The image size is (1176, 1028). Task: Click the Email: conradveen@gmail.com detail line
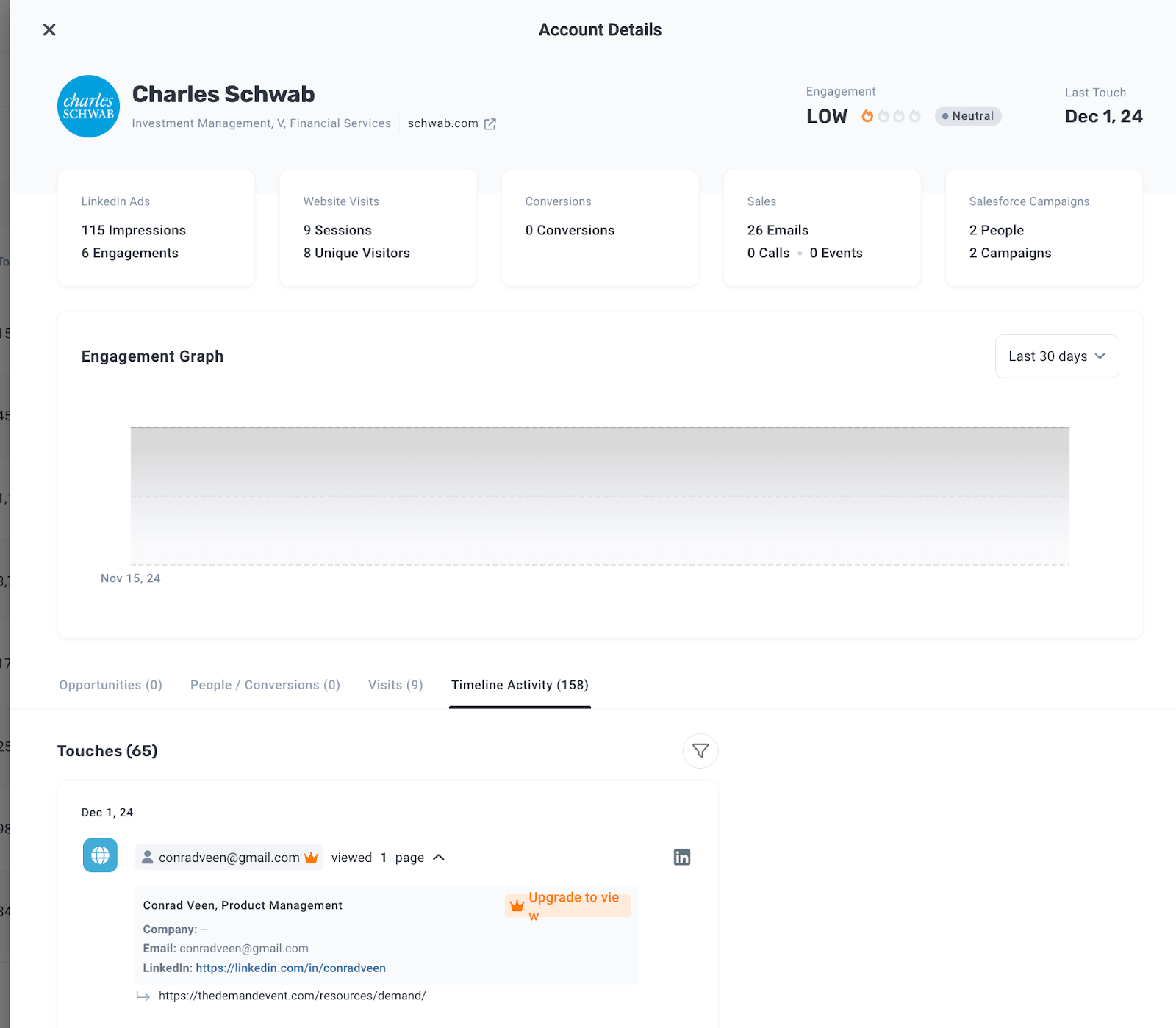coord(226,949)
